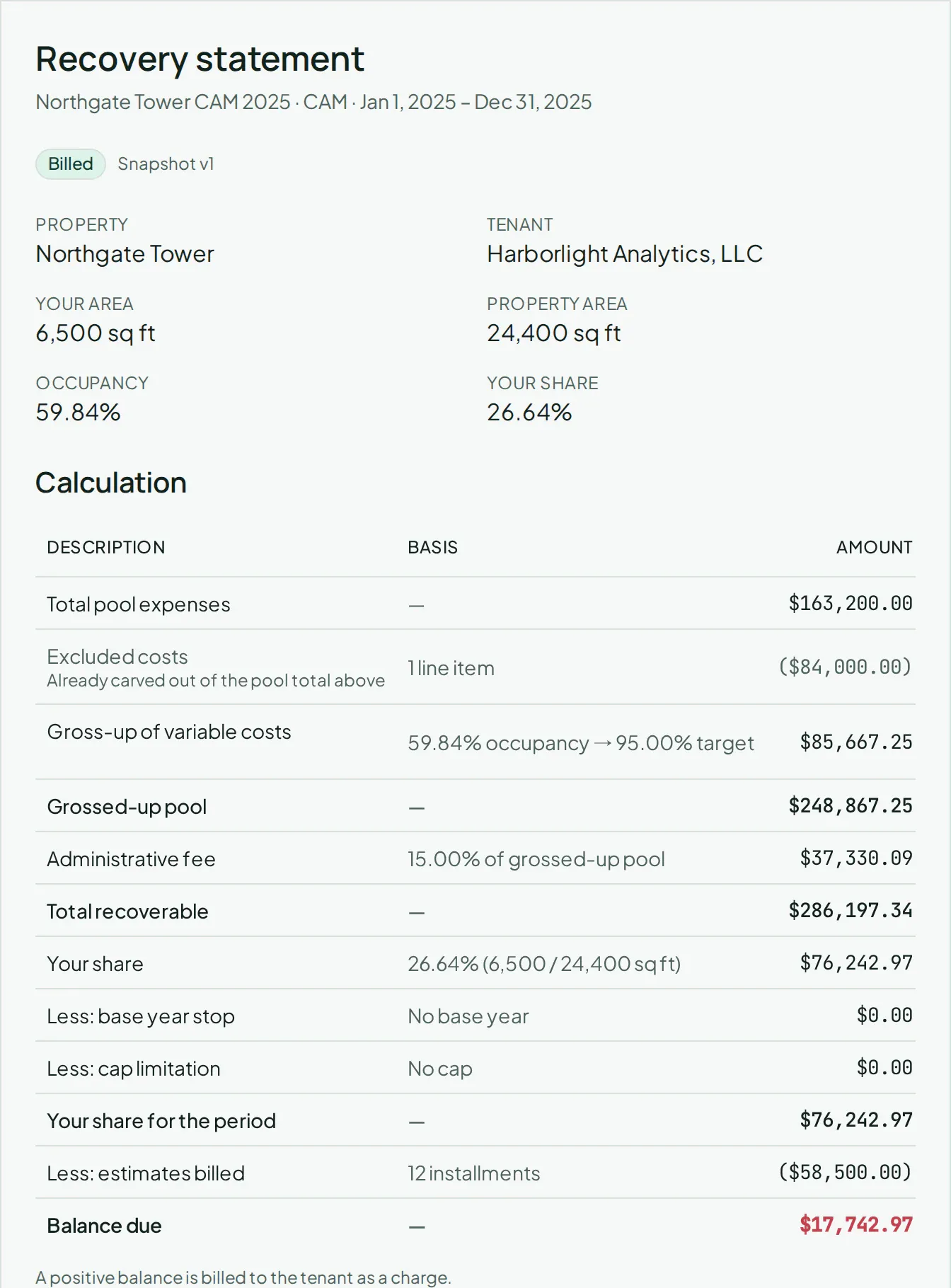Image resolution: width=951 pixels, height=1288 pixels.
Task: Click the "$163,200.00" amount
Action: coord(851,604)
